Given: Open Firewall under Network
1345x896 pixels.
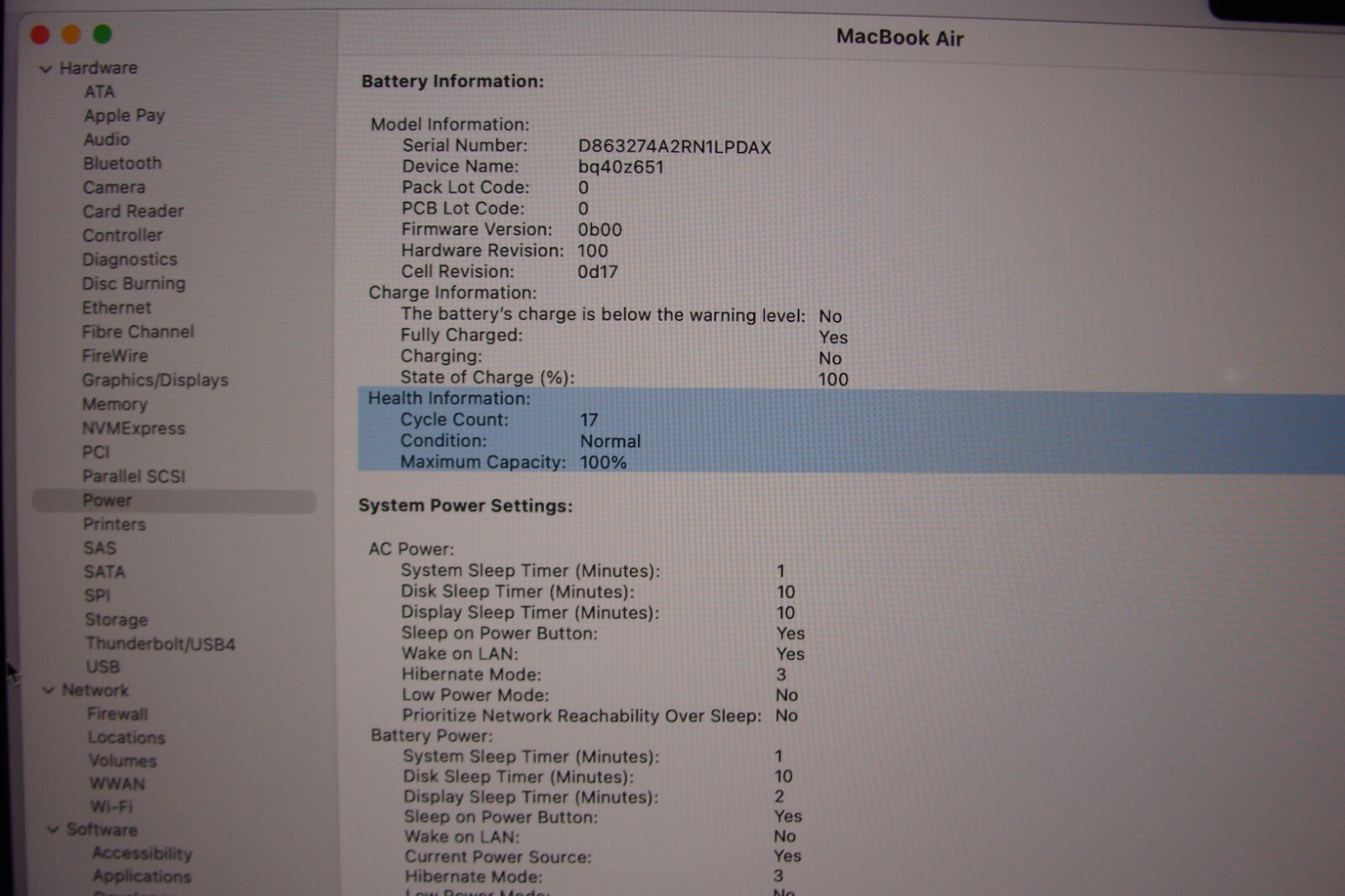Looking at the screenshot, I should tap(117, 714).
